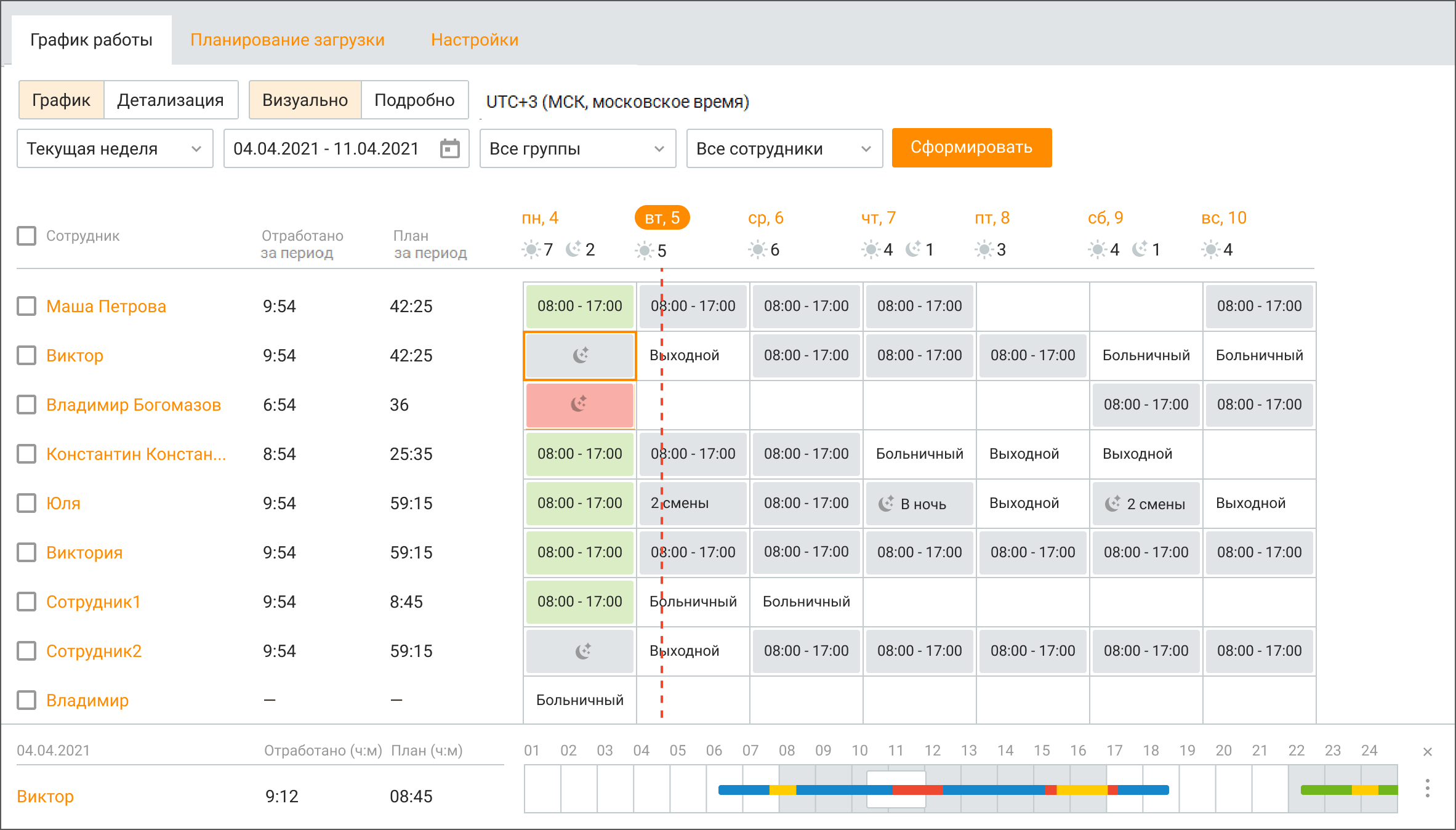This screenshot has width=1456, height=830.
Task: Open the Настройки tab
Action: click(x=475, y=40)
